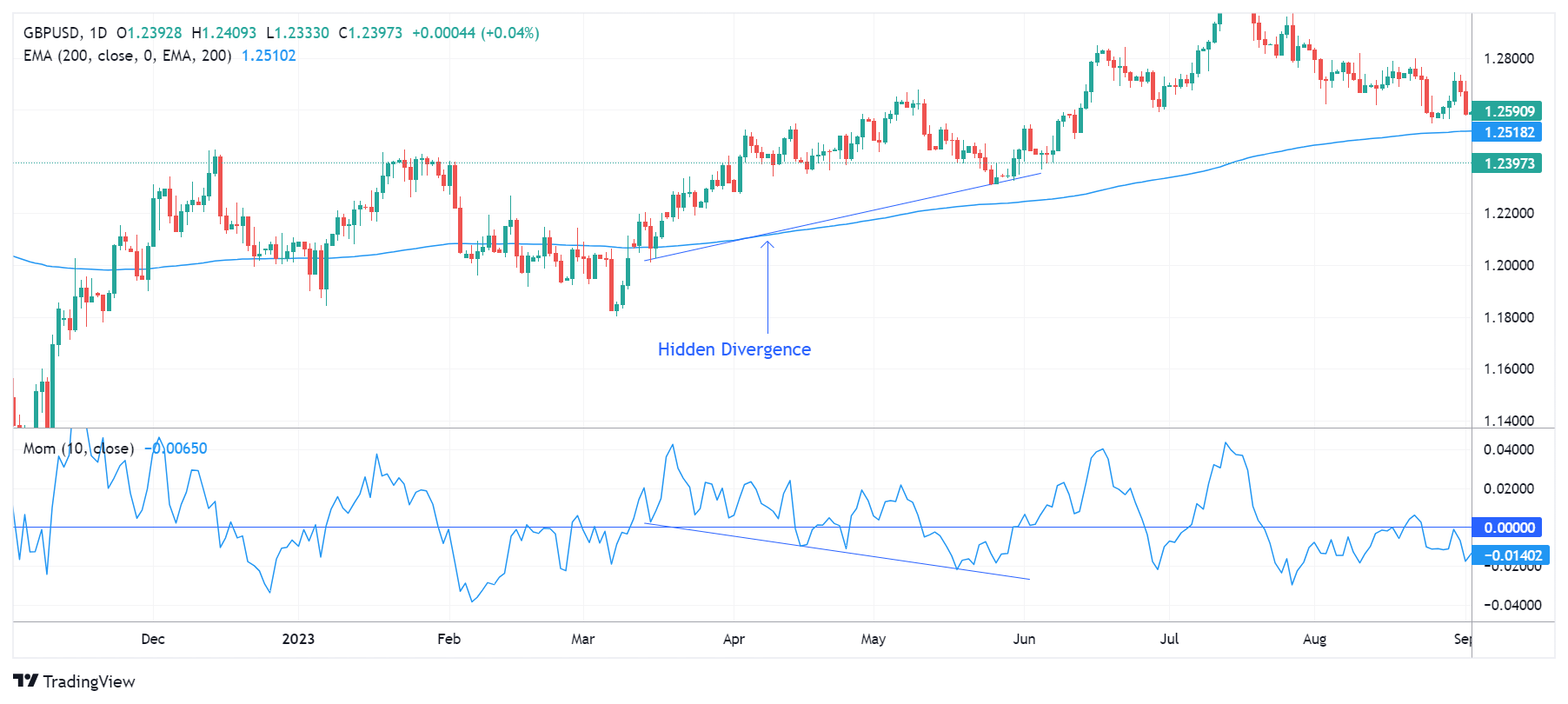This screenshot has height=704, width=1568.
Task: Click the Aug date label
Action: pos(1315,639)
